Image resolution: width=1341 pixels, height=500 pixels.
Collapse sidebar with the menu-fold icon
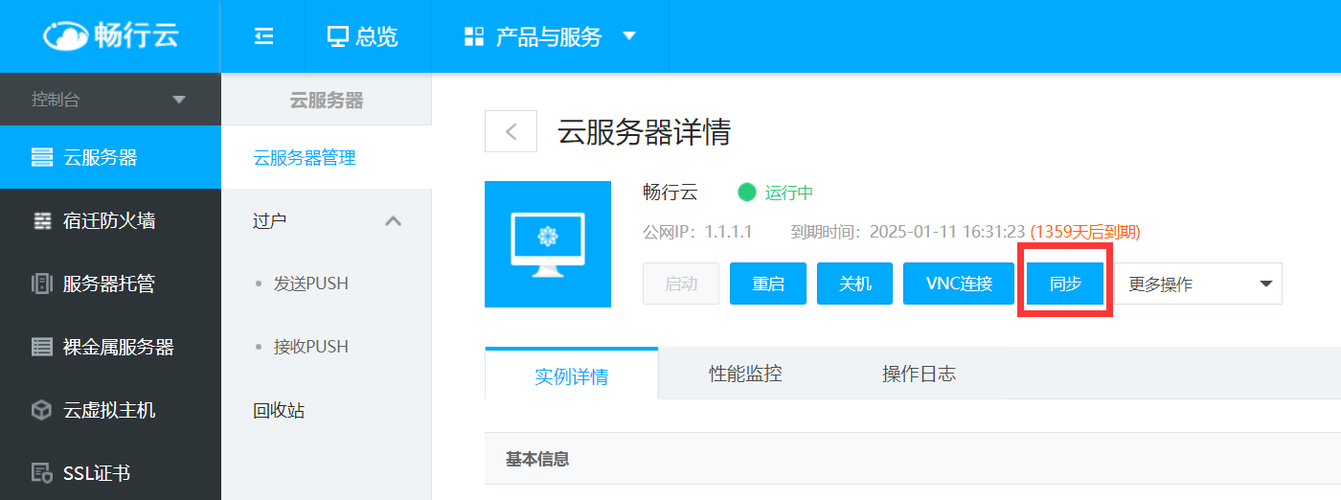point(264,37)
